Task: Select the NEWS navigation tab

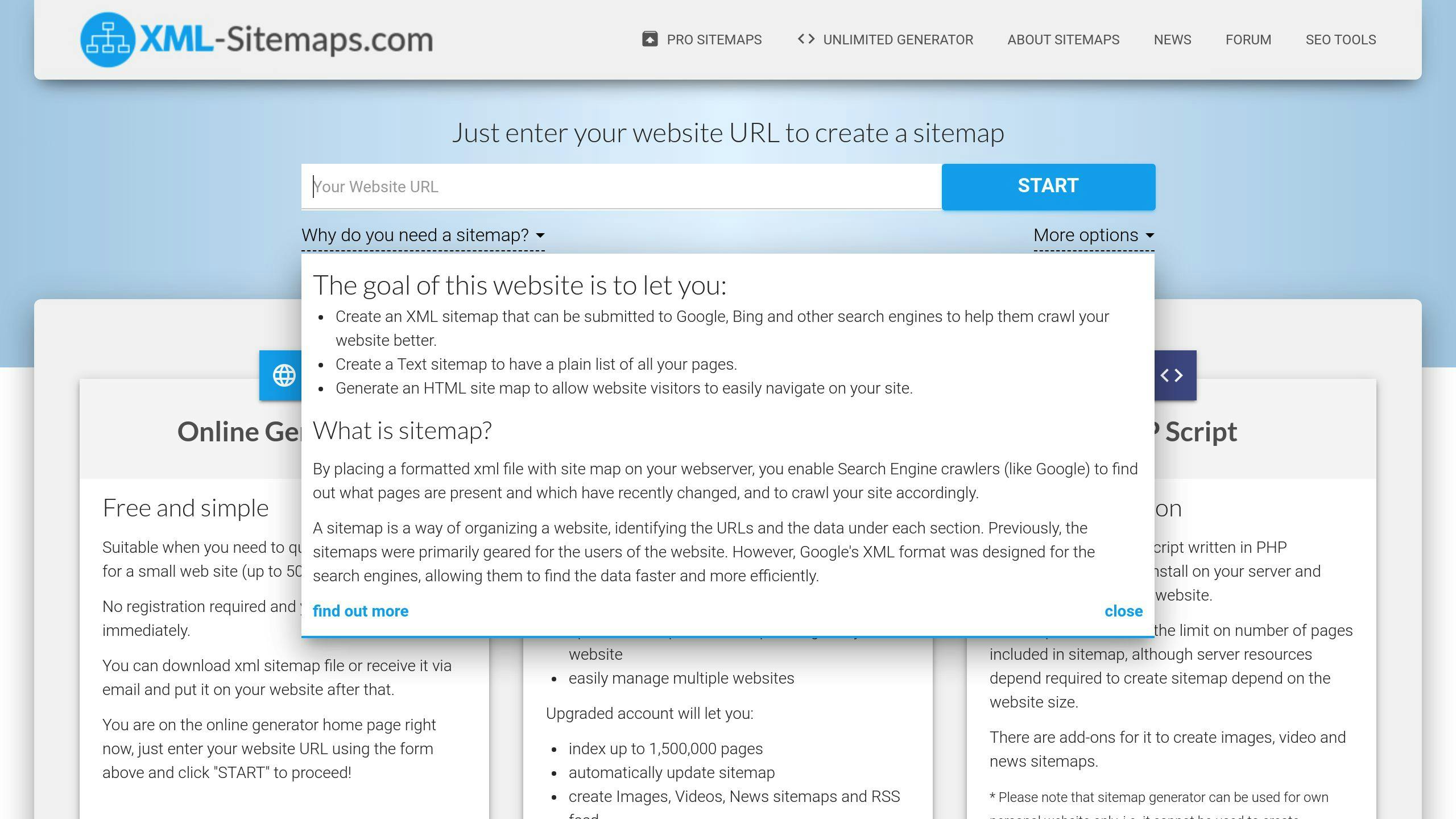Action: 1172,40
